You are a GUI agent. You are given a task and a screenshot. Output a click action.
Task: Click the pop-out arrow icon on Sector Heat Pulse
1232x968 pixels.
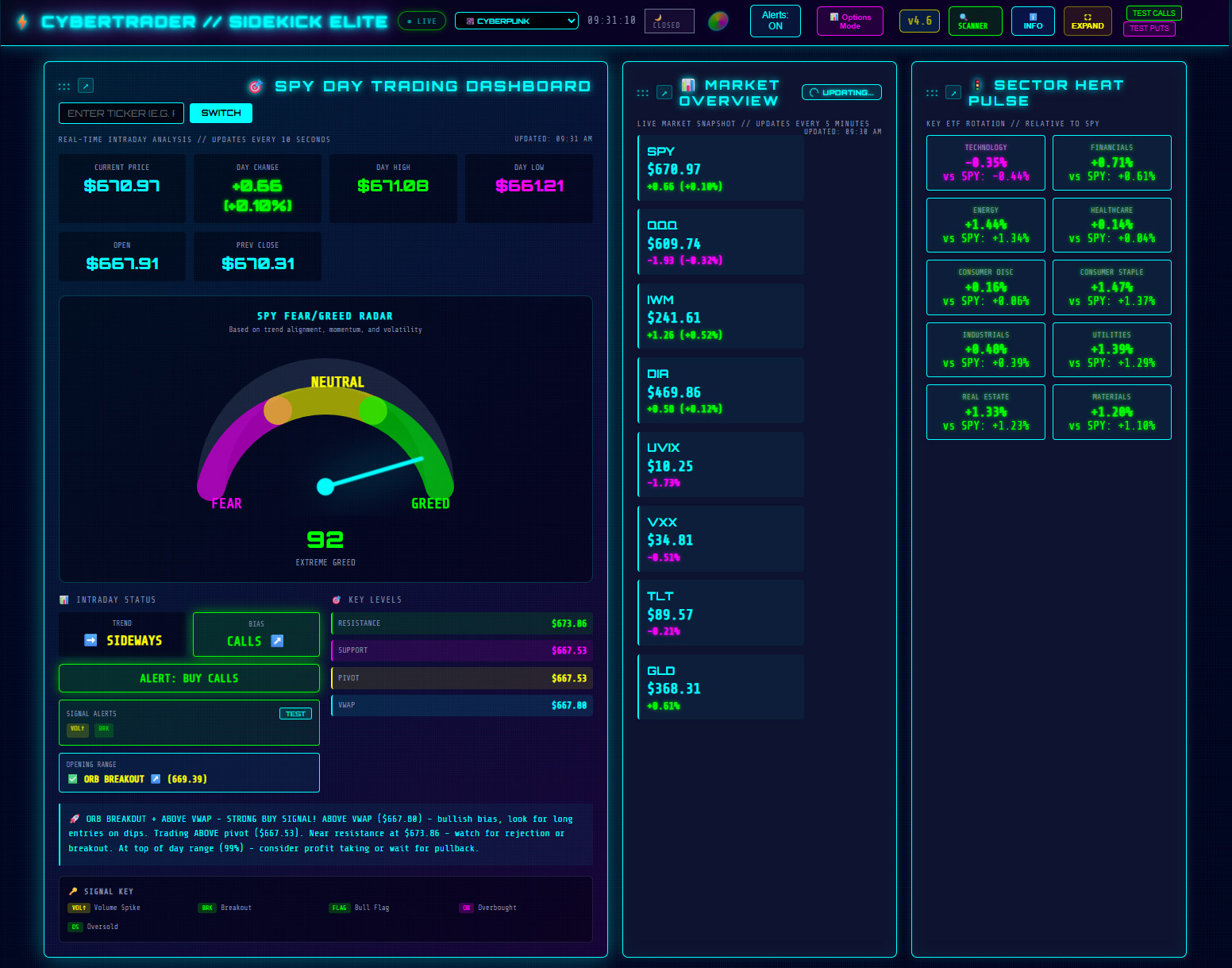[953, 93]
